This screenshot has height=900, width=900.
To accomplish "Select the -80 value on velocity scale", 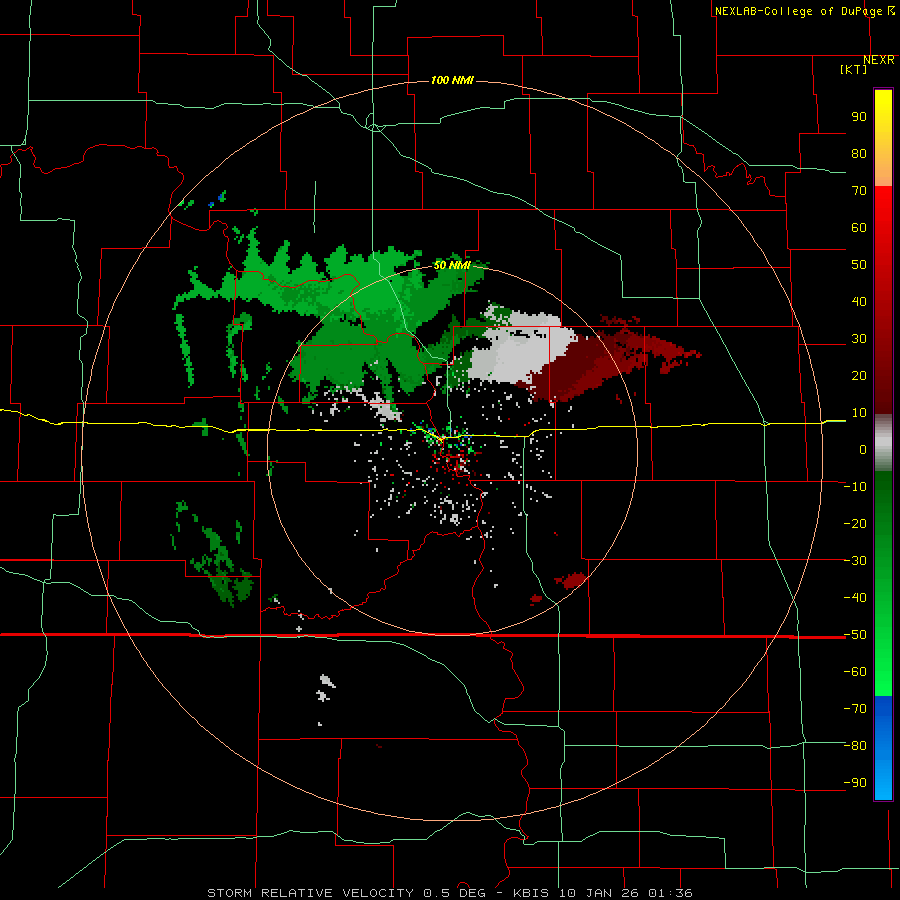I will pyautogui.click(x=855, y=746).
